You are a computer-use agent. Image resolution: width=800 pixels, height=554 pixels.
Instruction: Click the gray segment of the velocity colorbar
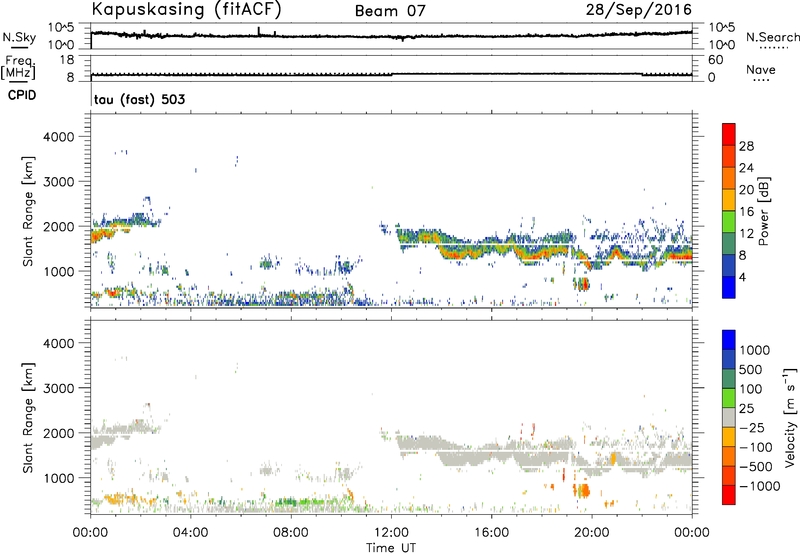pyautogui.click(x=729, y=418)
